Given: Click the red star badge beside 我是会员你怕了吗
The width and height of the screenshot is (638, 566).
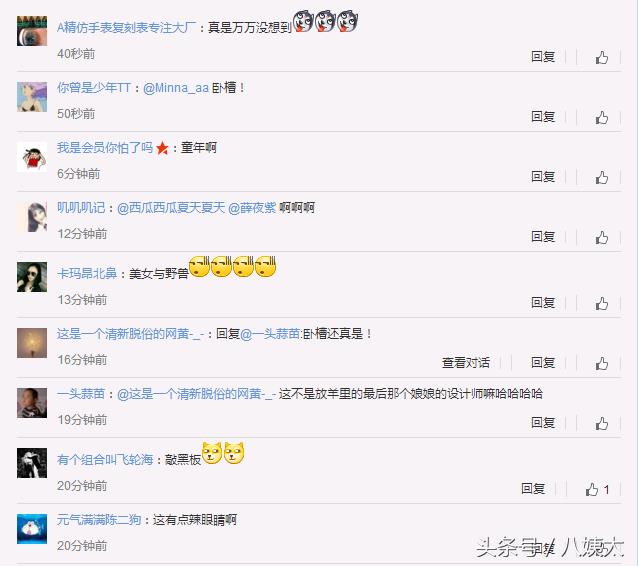Looking at the screenshot, I should [x=162, y=148].
